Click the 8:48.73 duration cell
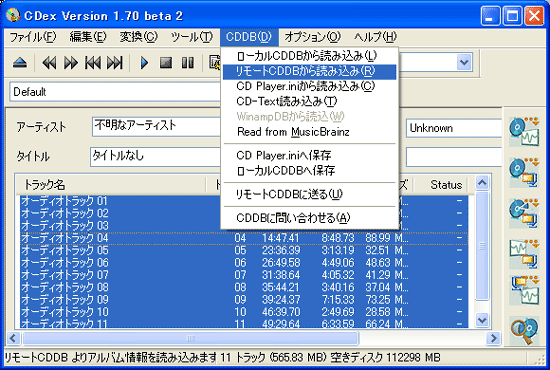This screenshot has height=370, width=550. pyautogui.click(x=338, y=238)
